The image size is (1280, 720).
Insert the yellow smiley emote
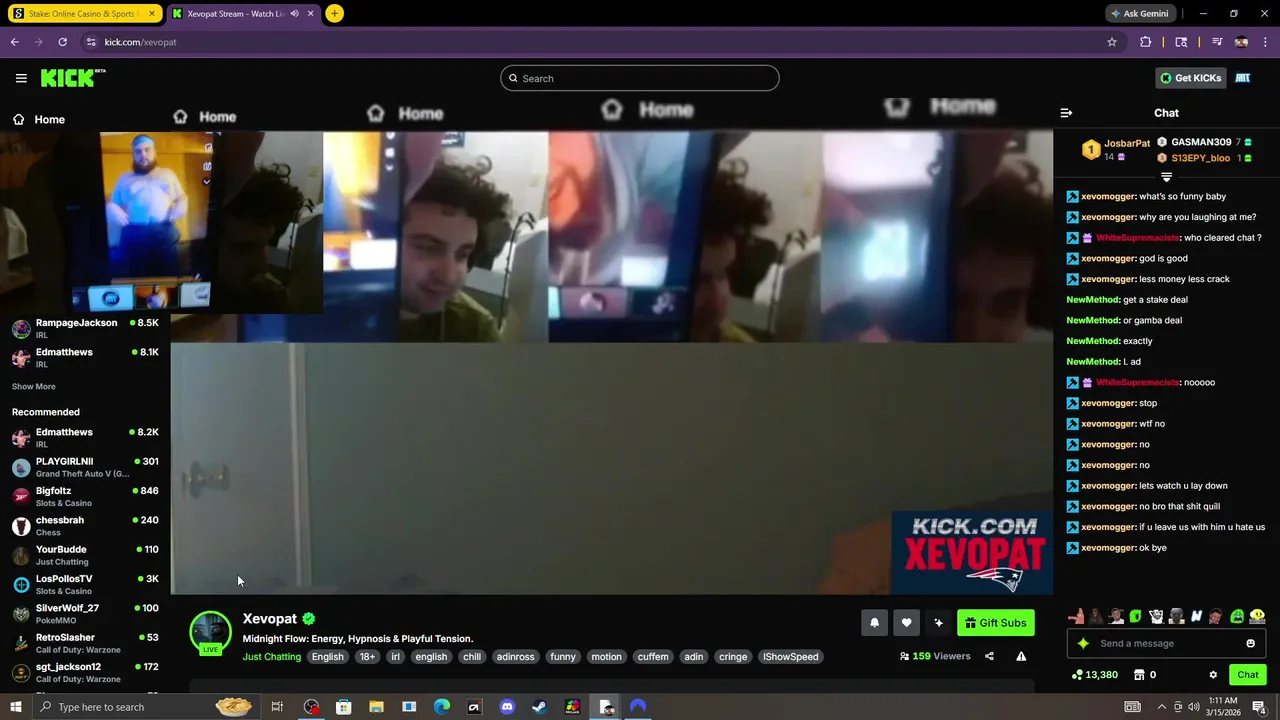coord(1257,616)
